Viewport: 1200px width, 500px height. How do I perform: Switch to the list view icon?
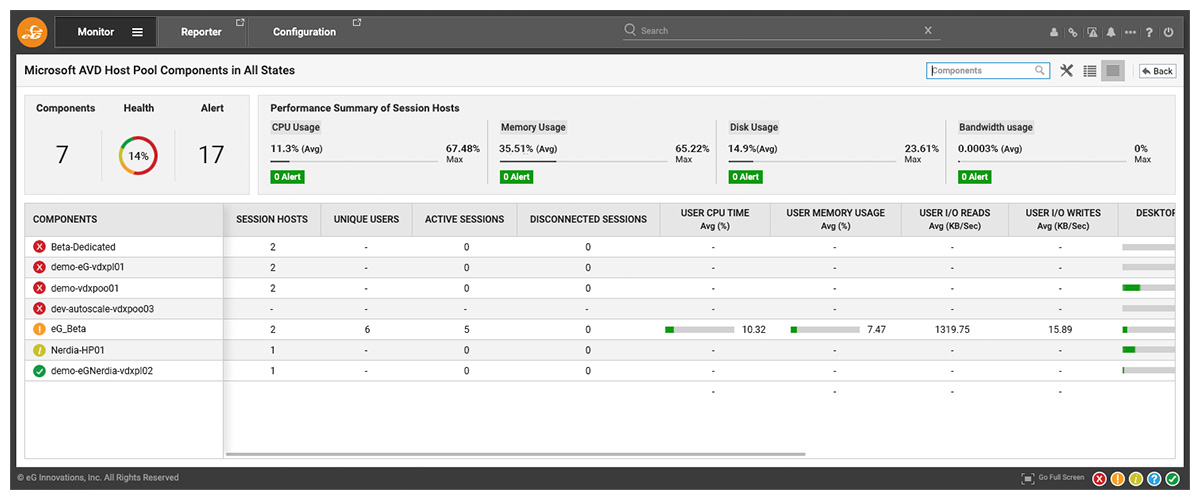(1090, 71)
